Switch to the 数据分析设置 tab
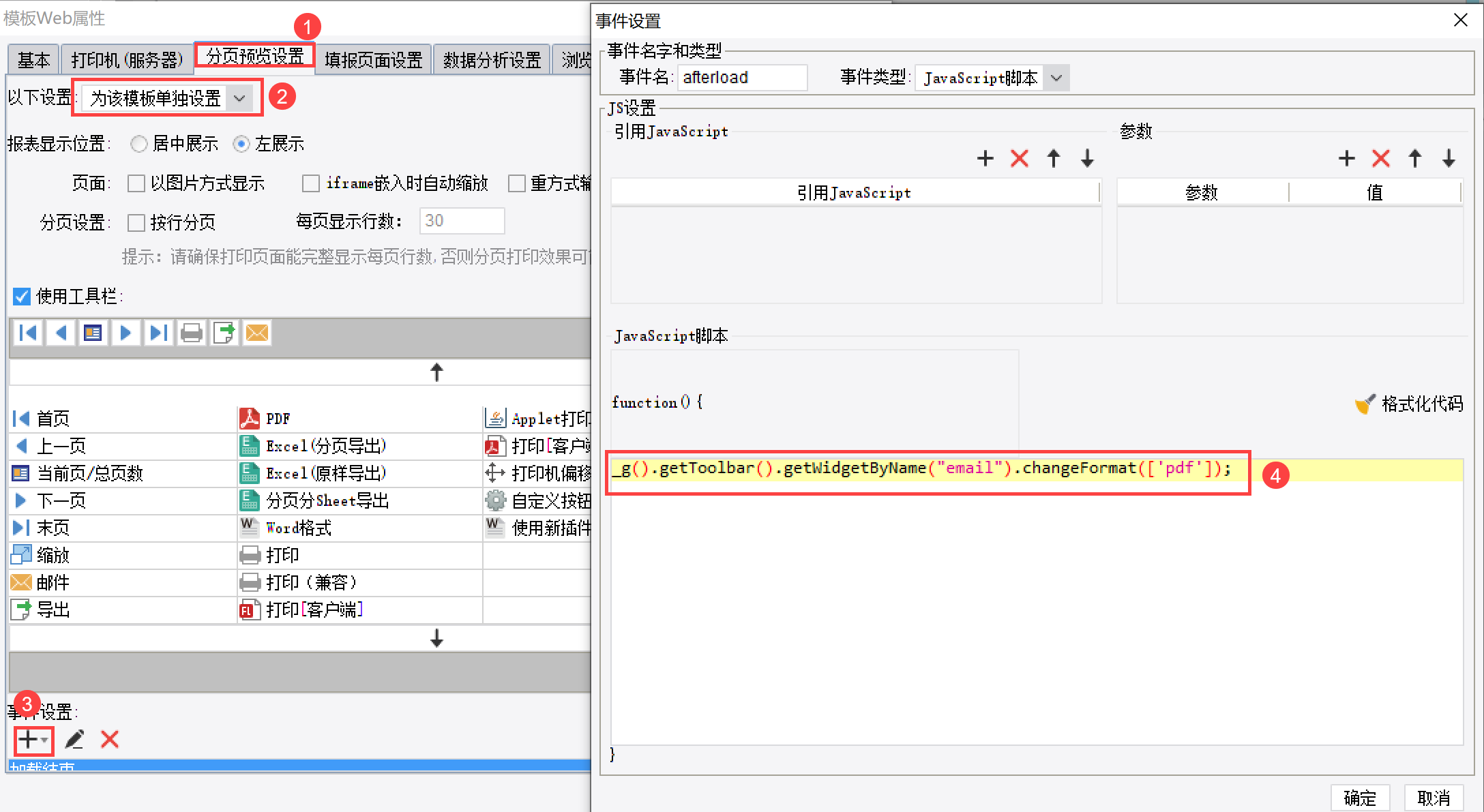 pyautogui.click(x=492, y=59)
